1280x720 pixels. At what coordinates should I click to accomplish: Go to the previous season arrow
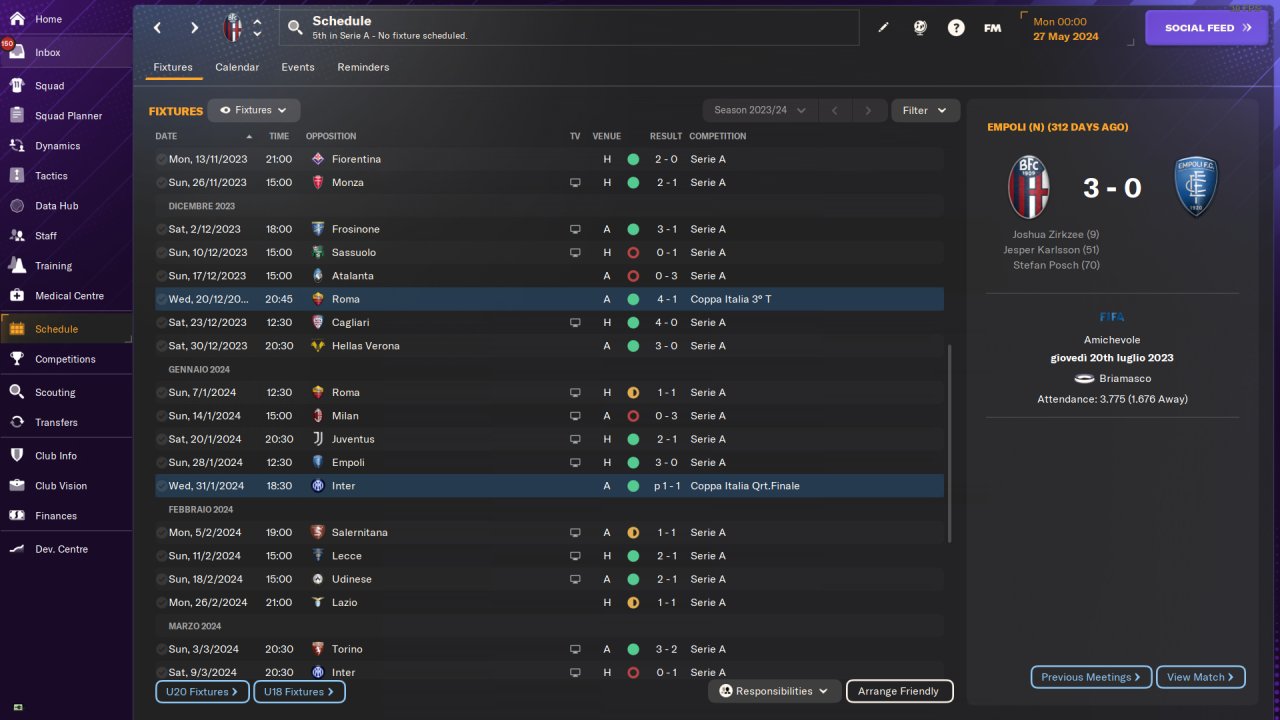point(835,111)
